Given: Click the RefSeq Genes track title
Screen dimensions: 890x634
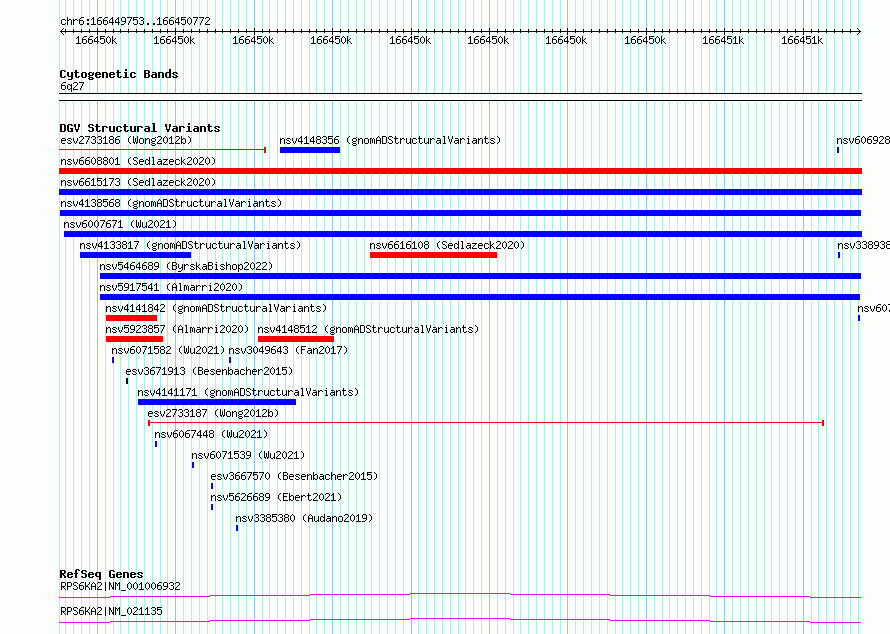Looking at the screenshot, I should click(x=101, y=574).
